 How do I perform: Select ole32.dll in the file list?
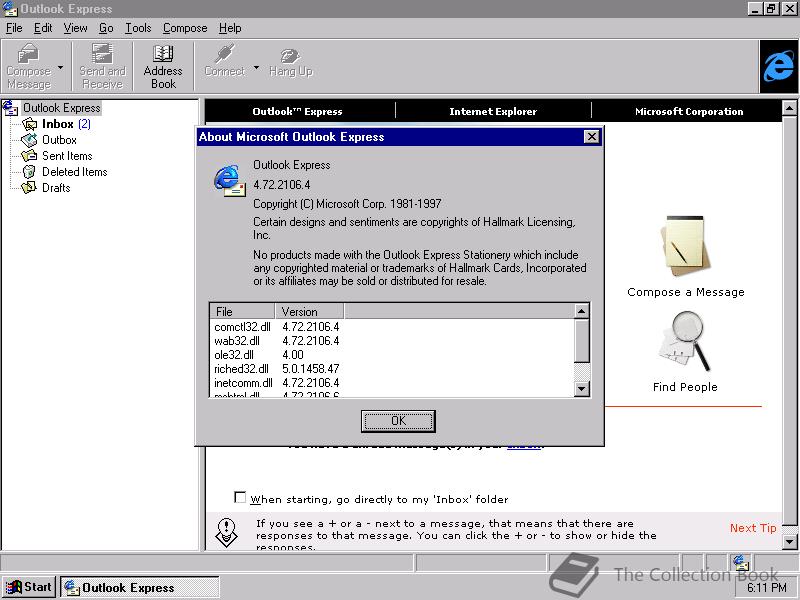click(x=234, y=355)
